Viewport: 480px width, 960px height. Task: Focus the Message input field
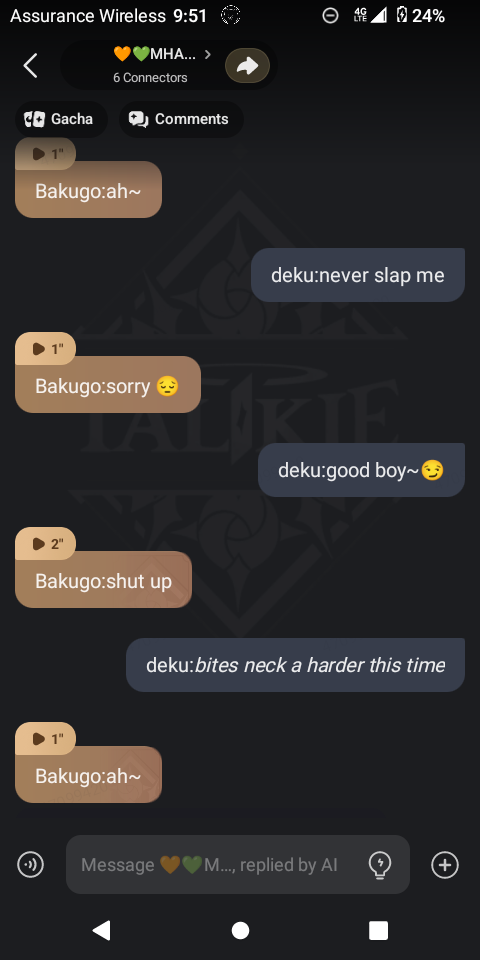click(238, 864)
